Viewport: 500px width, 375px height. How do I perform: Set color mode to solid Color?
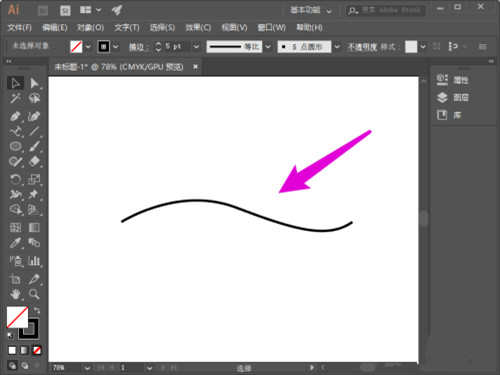(12, 350)
